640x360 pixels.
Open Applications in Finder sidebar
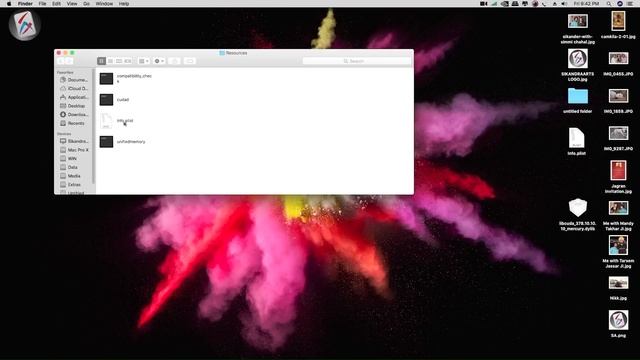[x=74, y=97]
